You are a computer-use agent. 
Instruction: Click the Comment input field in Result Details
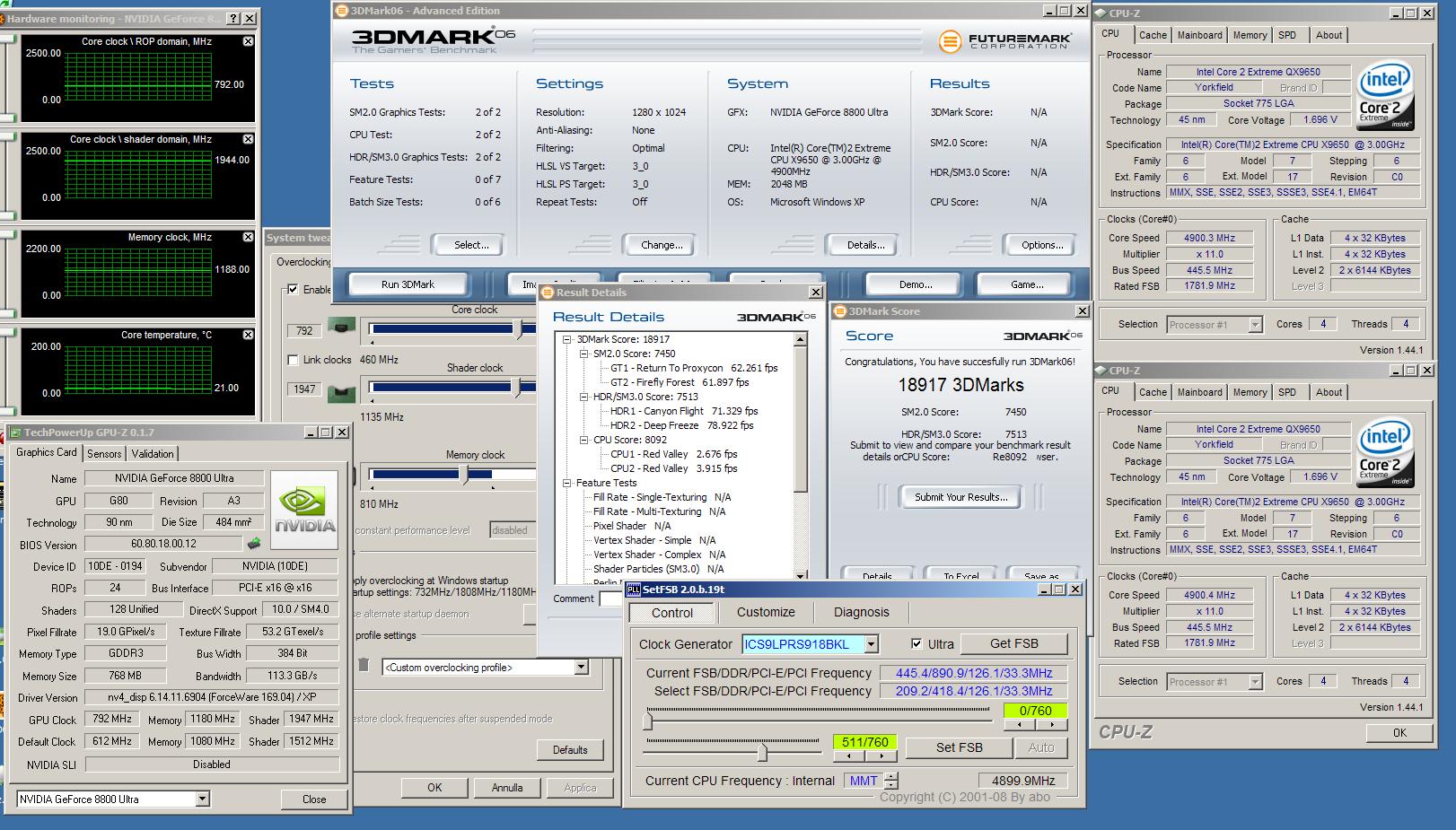(x=610, y=598)
